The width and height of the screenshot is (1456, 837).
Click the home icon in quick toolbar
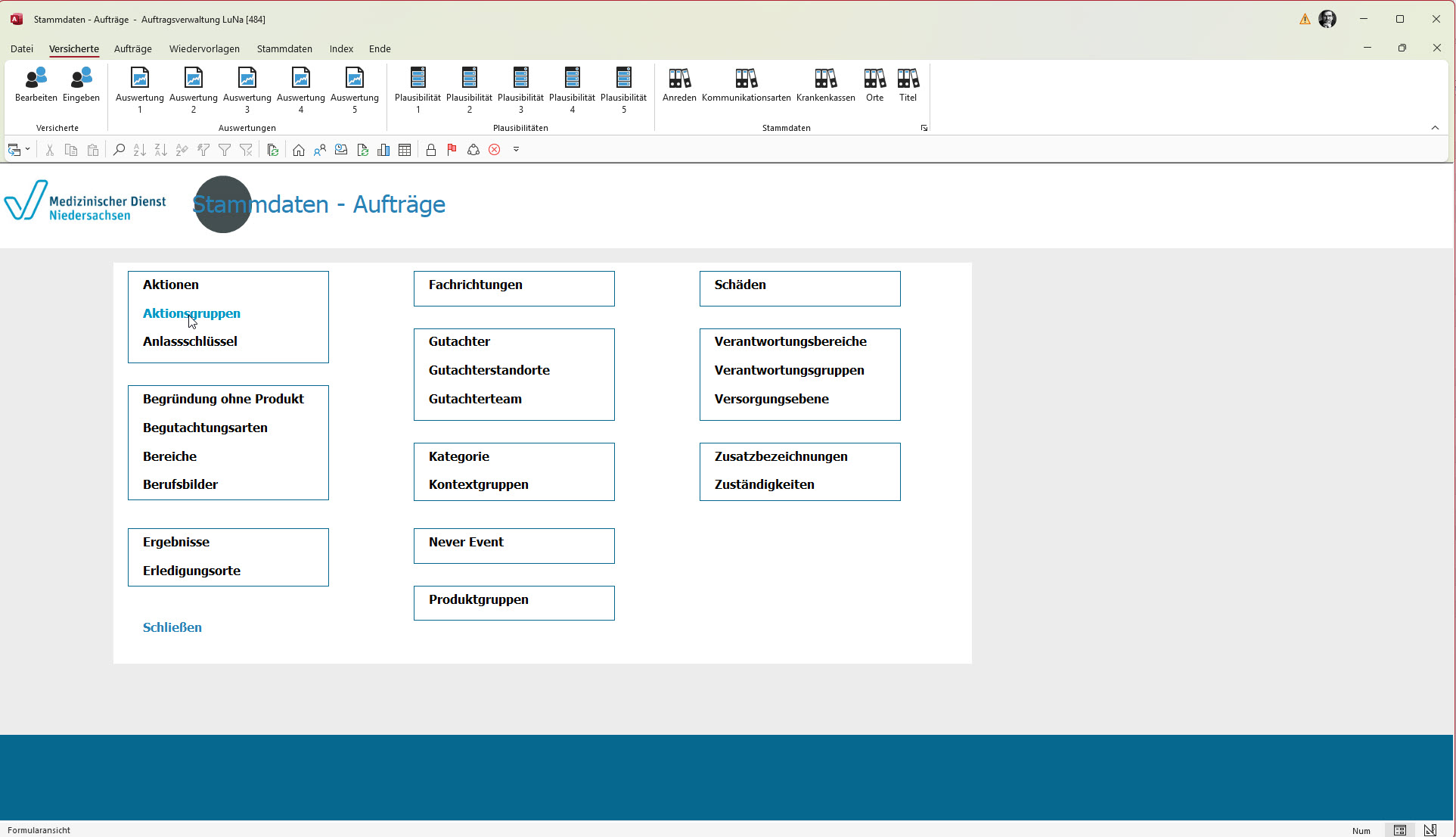[x=299, y=150]
